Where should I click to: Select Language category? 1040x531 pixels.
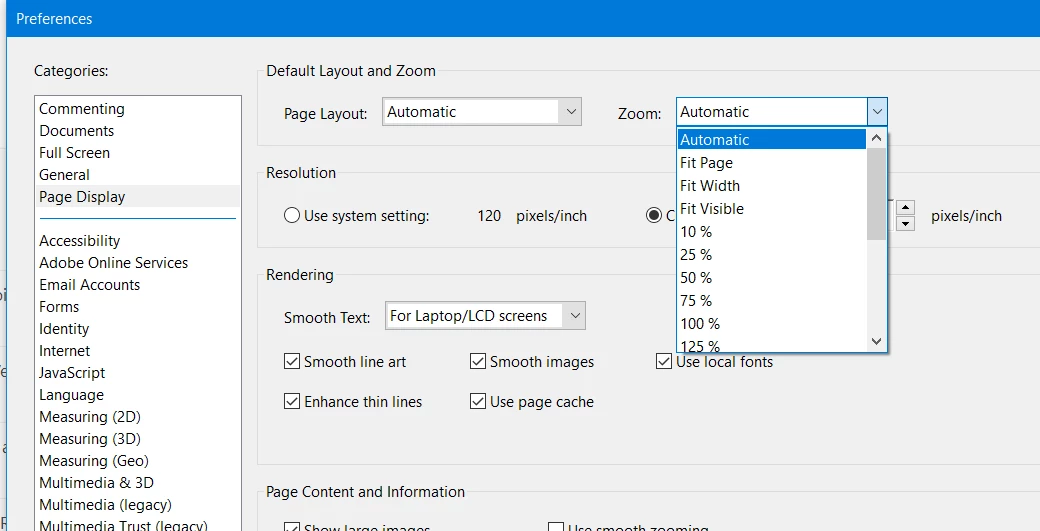tap(71, 394)
